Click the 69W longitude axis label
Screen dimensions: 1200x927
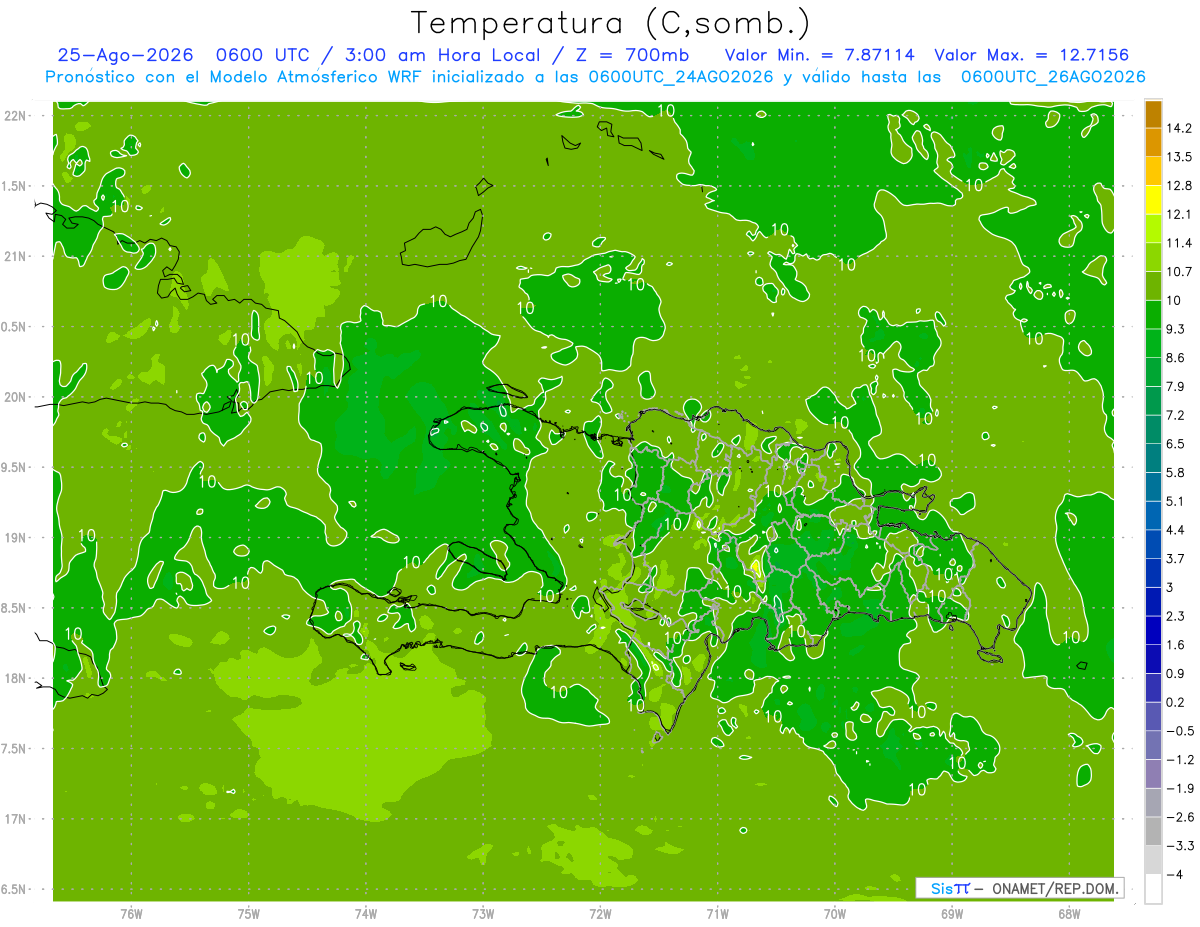pos(952,913)
